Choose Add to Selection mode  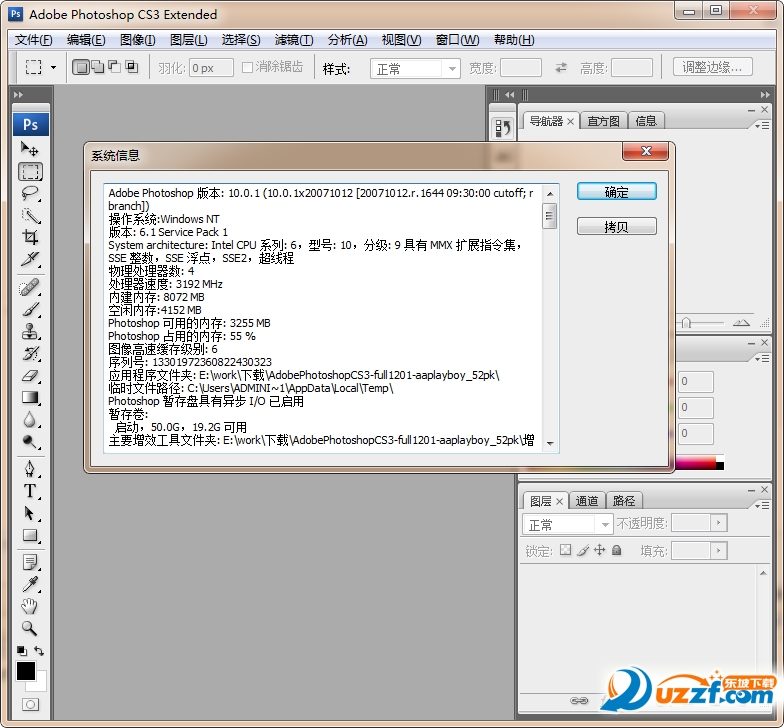click(x=98, y=67)
